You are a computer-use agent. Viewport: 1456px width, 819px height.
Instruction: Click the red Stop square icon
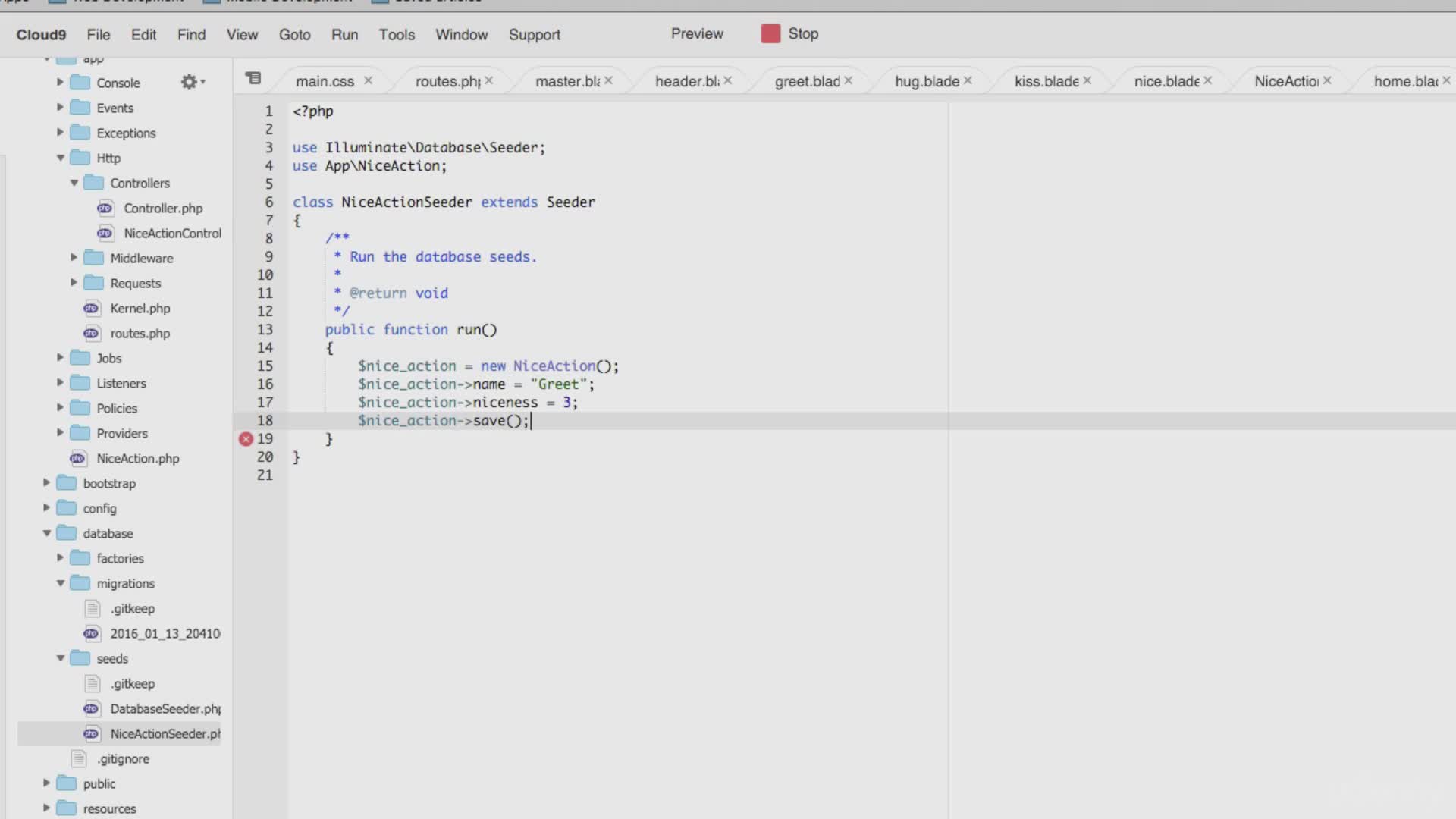[x=770, y=33]
